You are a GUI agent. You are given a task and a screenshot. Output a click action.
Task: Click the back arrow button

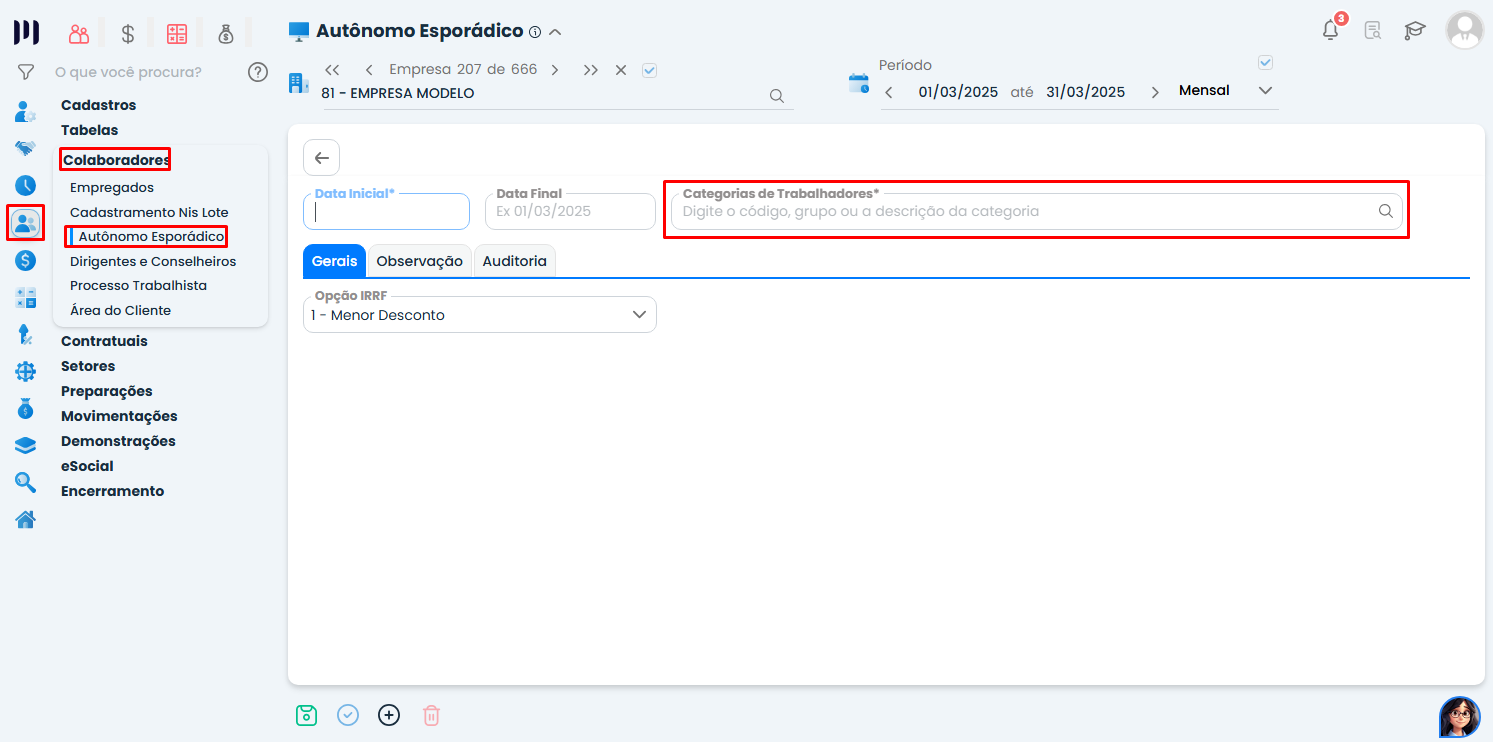tap(321, 158)
